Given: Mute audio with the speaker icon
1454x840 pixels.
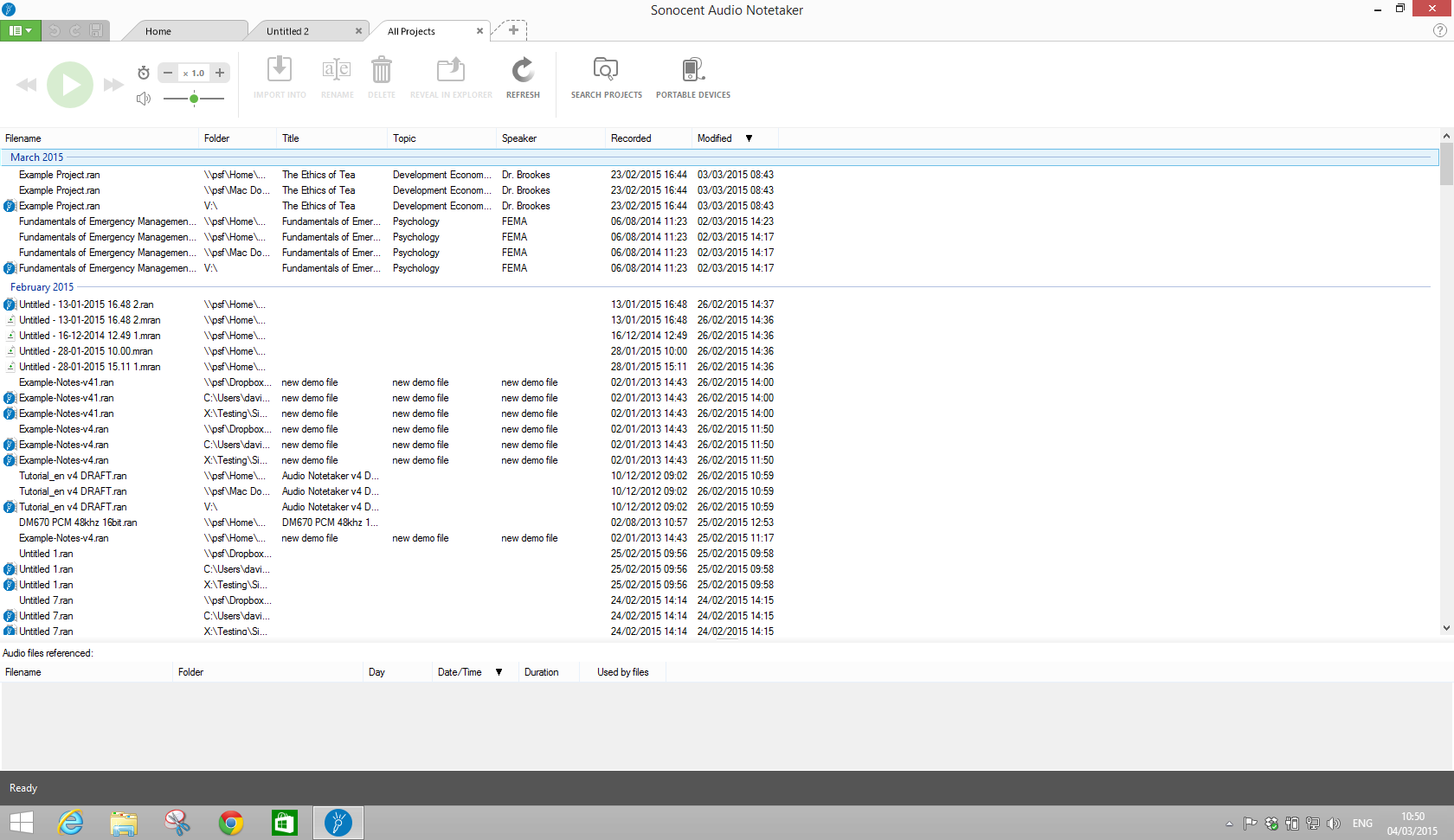Looking at the screenshot, I should 144,99.
